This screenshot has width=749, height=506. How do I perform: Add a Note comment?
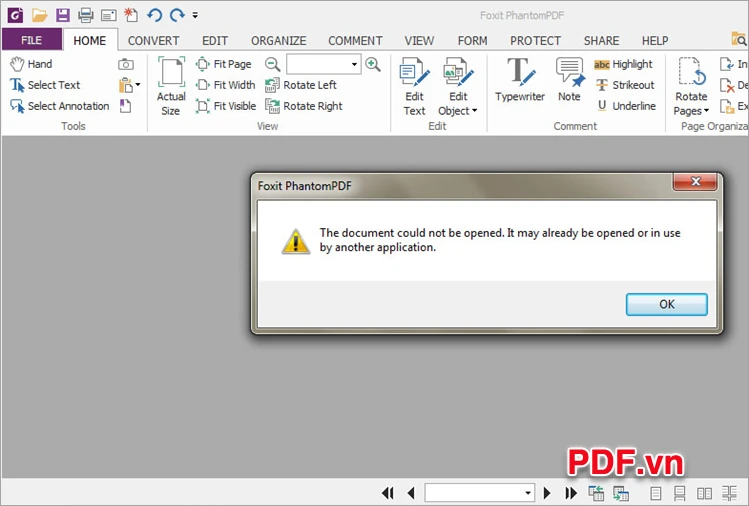pyautogui.click(x=569, y=79)
